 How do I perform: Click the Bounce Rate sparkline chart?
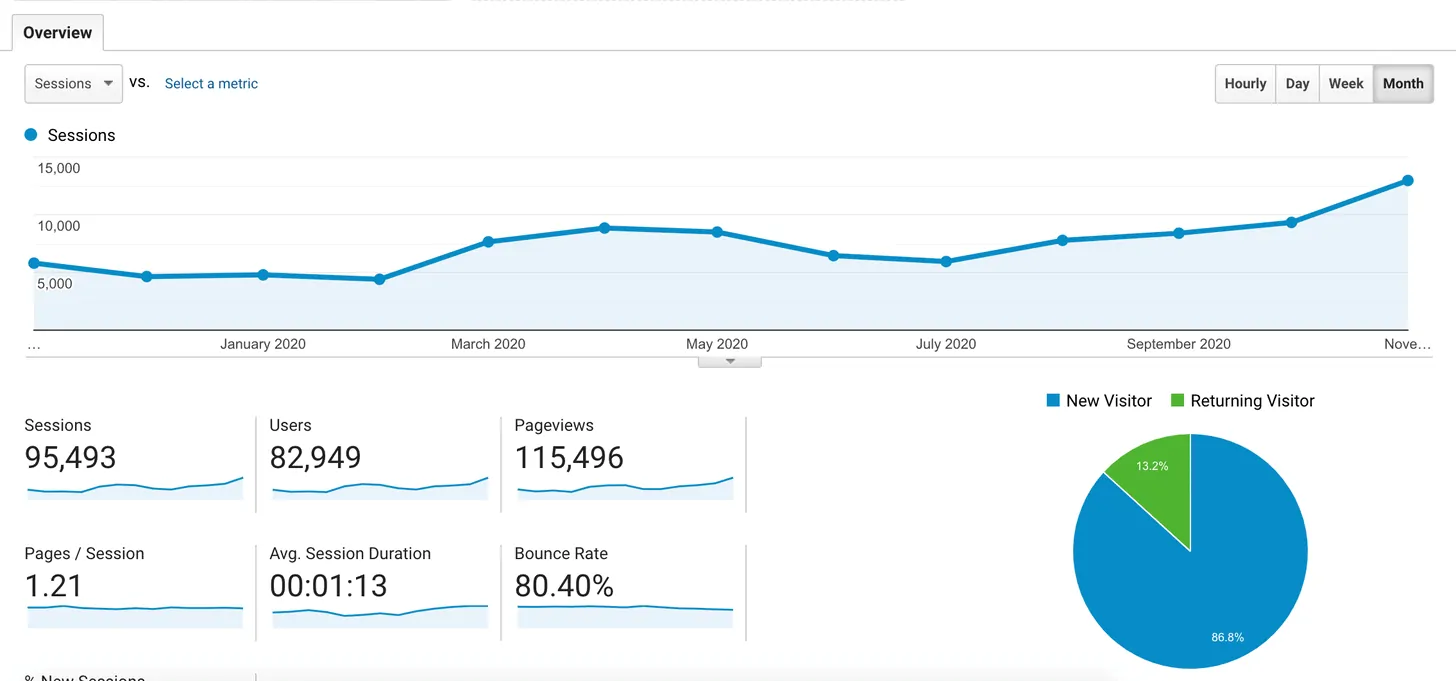tap(625, 616)
